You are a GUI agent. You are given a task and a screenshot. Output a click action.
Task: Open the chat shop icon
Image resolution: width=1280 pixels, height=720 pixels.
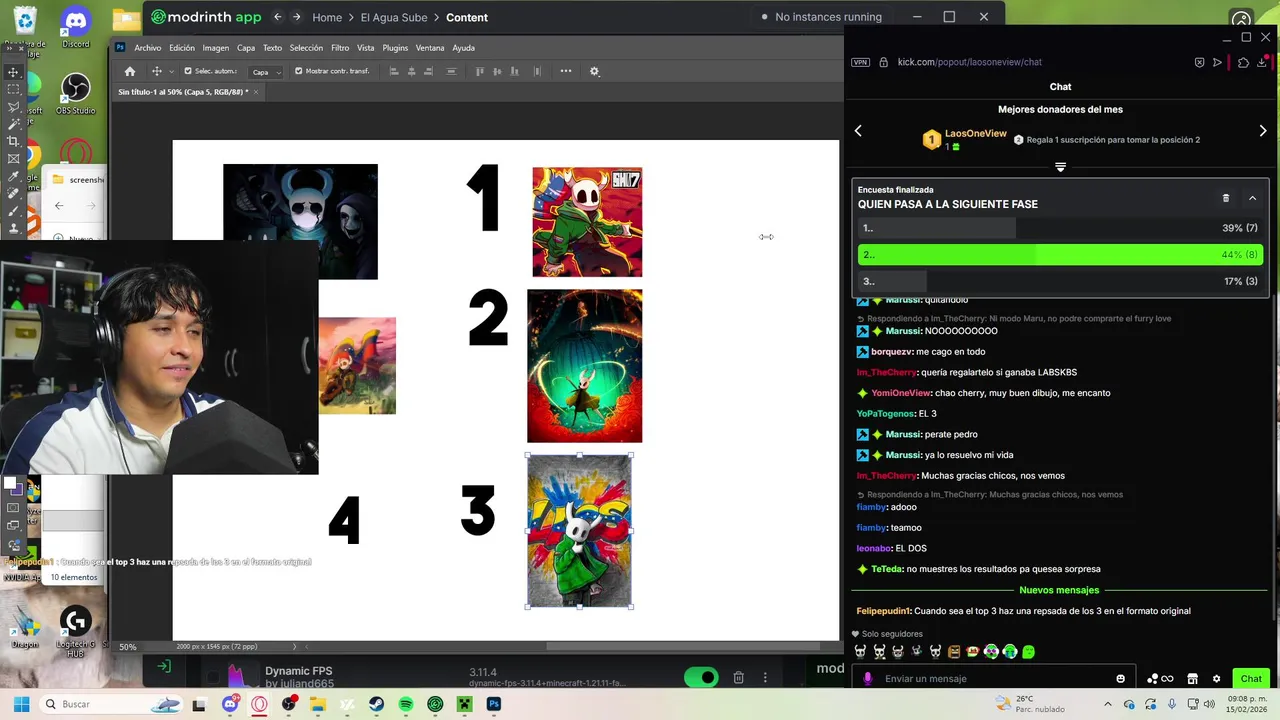coord(1192,678)
